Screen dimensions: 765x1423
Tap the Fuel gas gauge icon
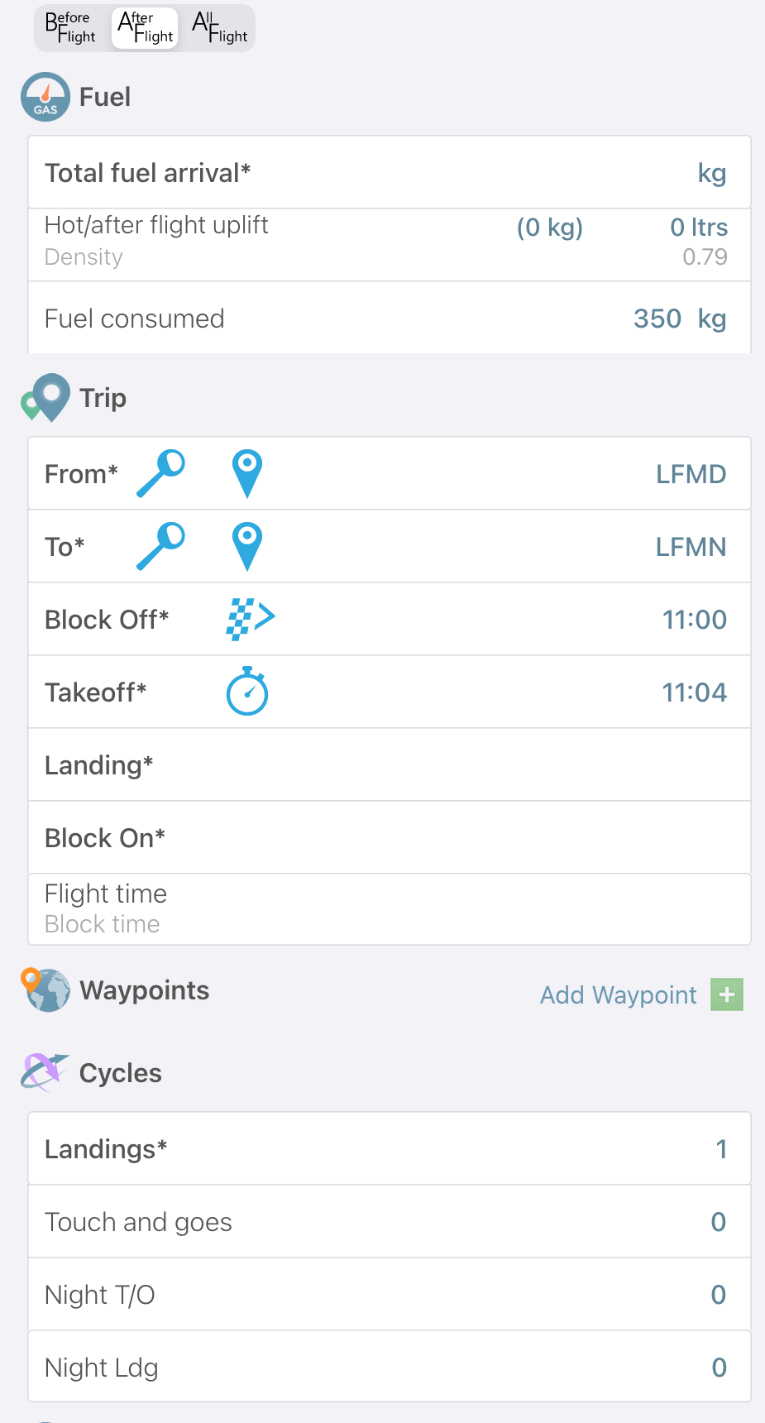click(45, 97)
